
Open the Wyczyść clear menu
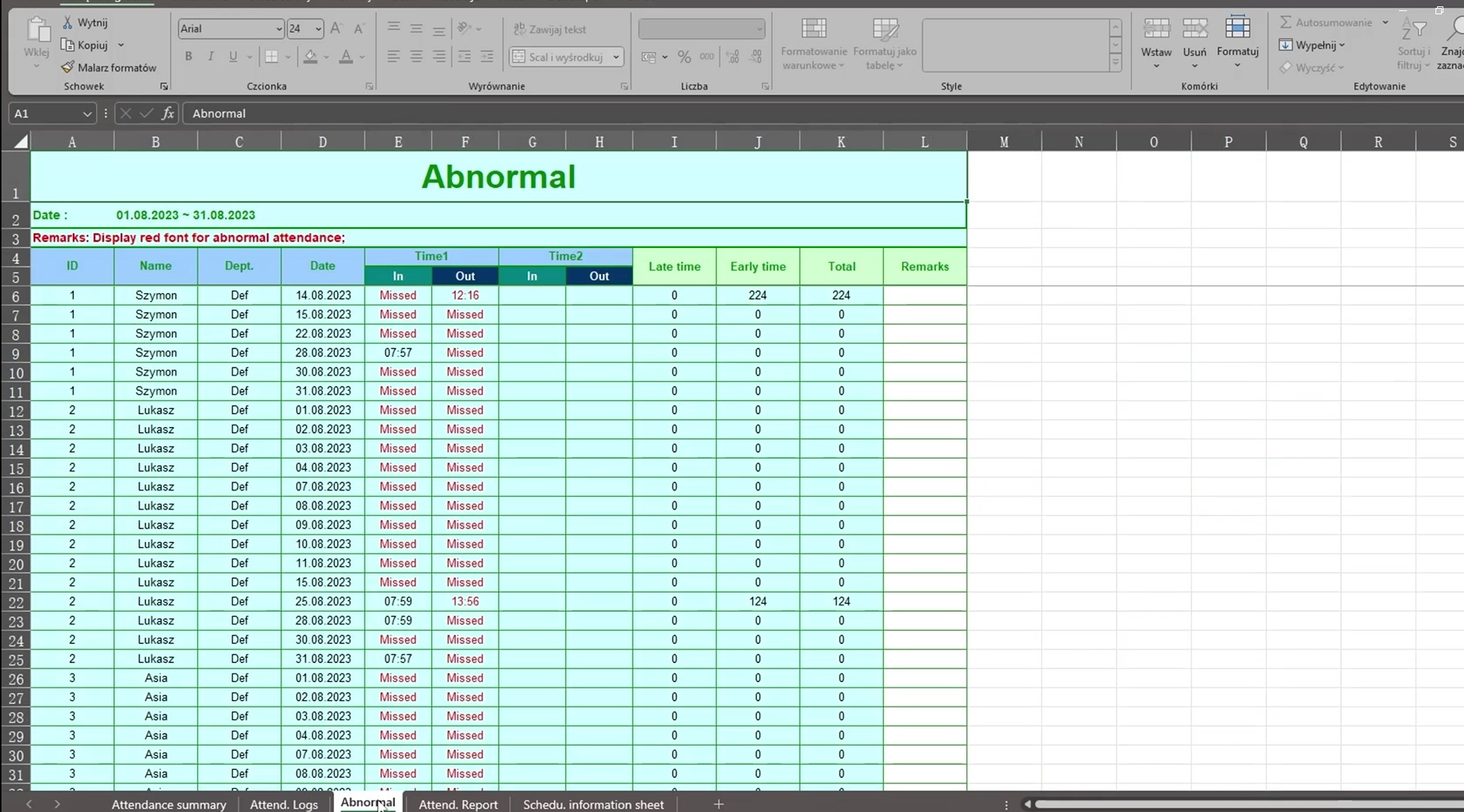[x=1312, y=67]
